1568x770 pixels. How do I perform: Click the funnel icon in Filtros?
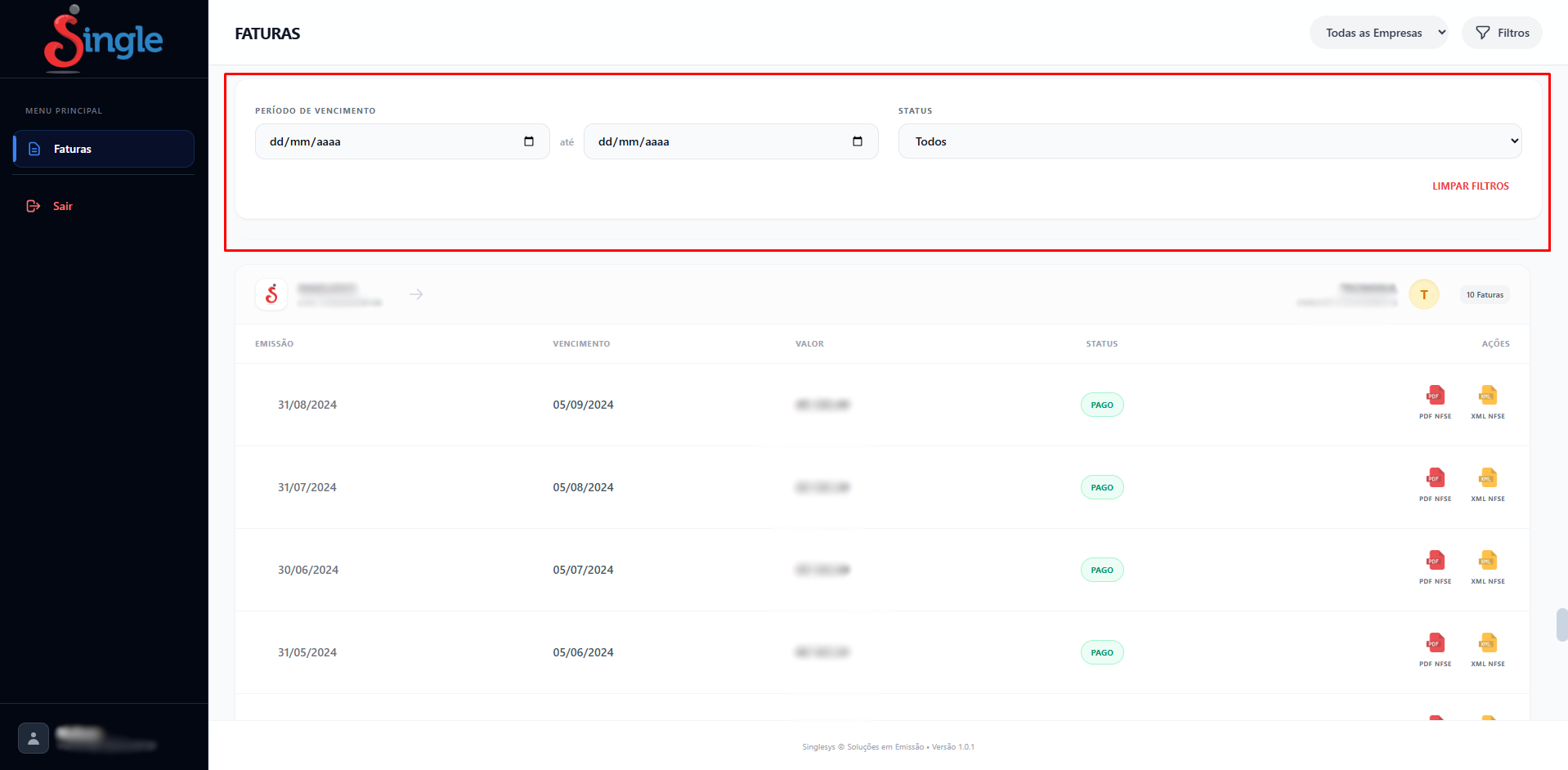(1483, 33)
